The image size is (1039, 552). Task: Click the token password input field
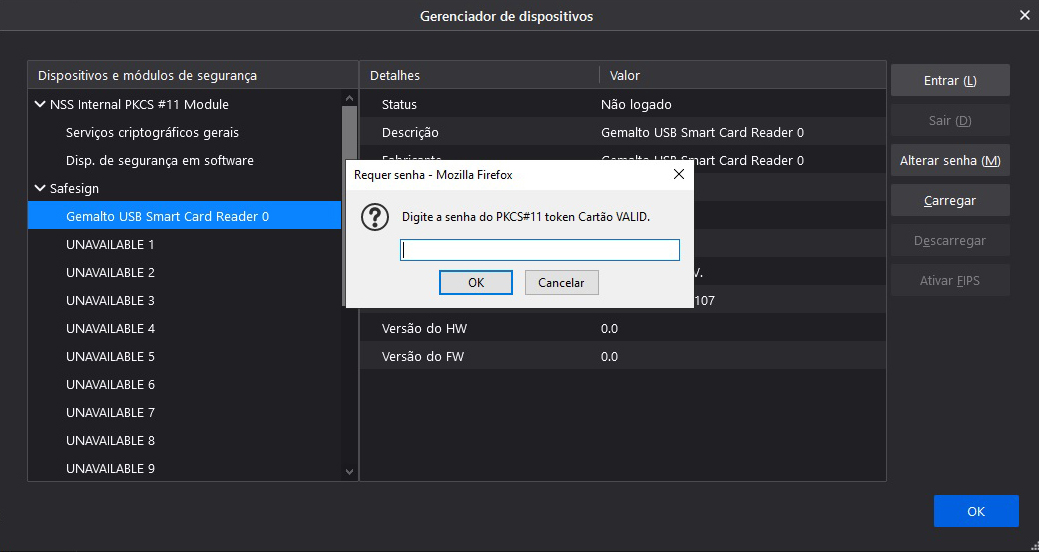point(540,250)
